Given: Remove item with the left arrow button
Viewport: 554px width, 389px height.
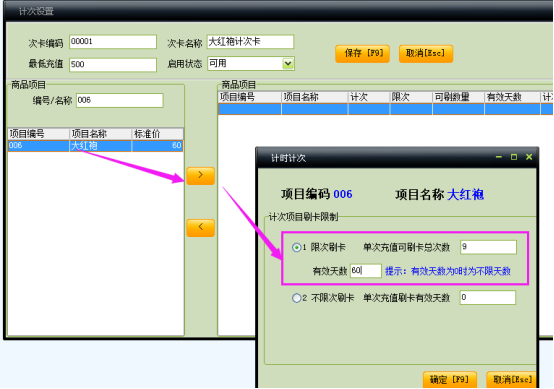Looking at the screenshot, I should coord(200,228).
